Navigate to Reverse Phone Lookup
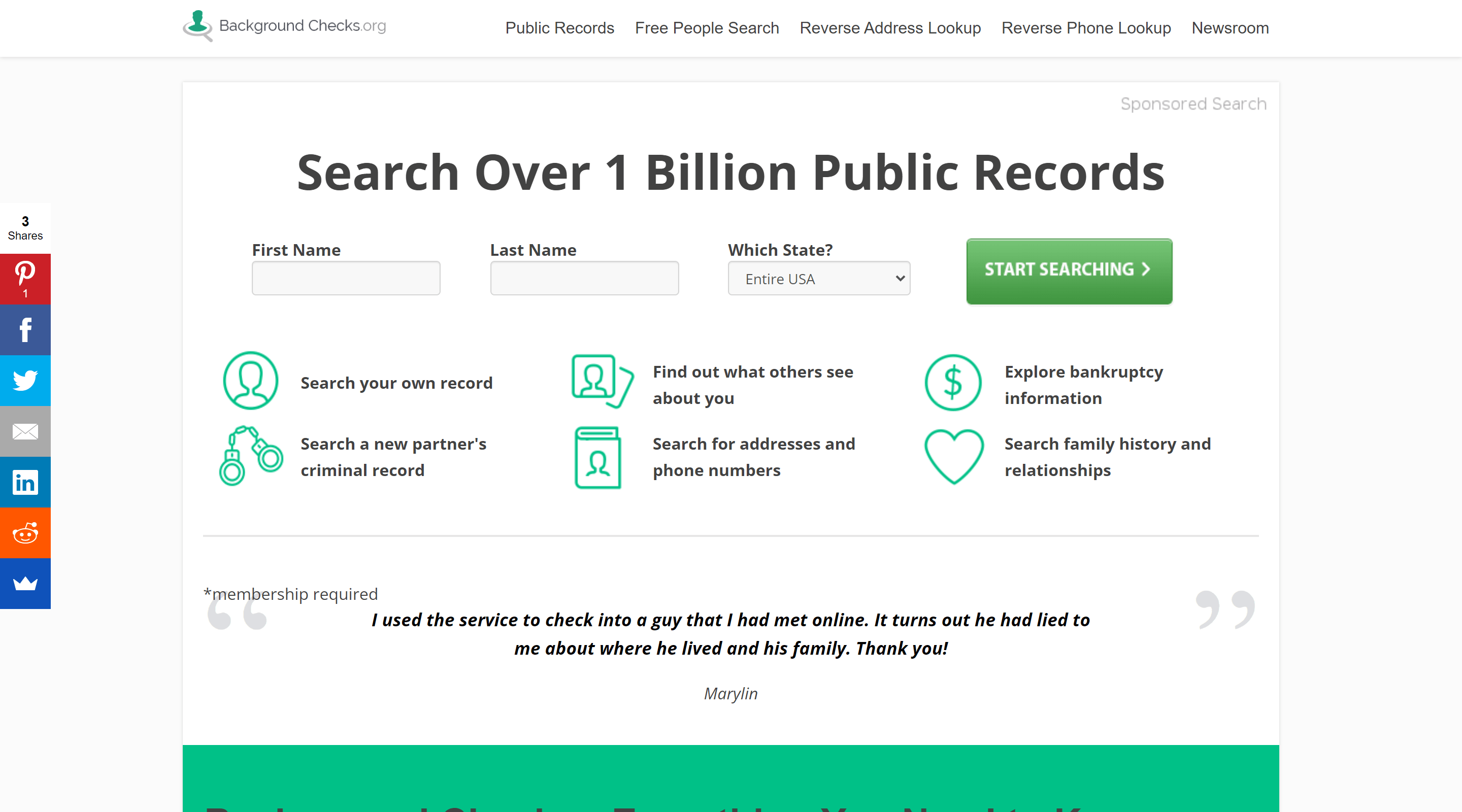Screen dimensions: 1462x812 pos(1086,28)
